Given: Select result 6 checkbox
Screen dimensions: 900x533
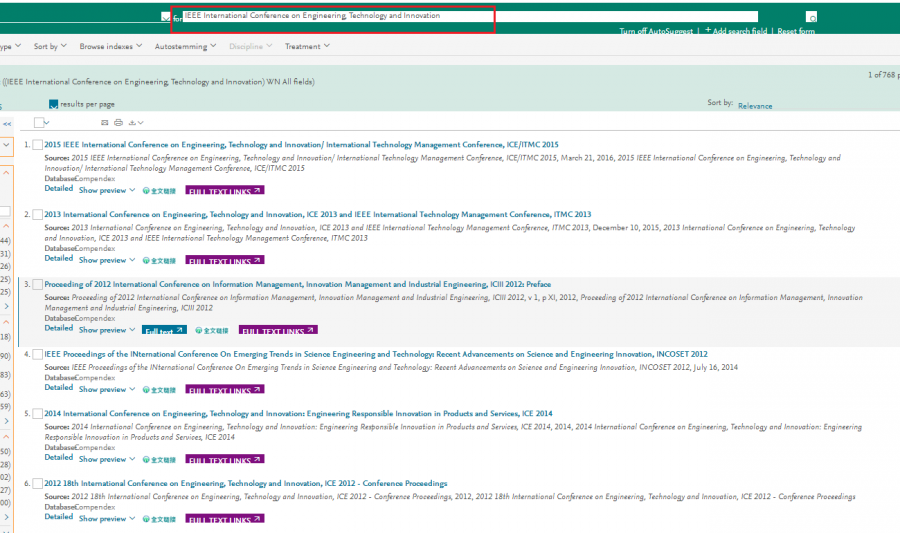Looking at the screenshot, I should coord(38,484).
